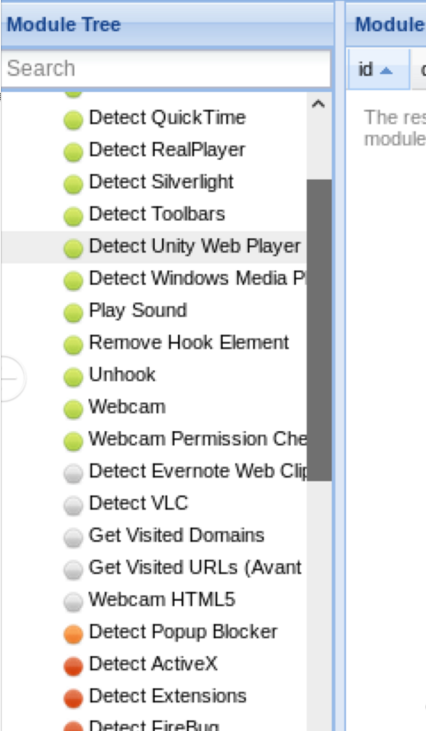
Task: Click red icon beside Detect ActiveX
Action: 73,667
